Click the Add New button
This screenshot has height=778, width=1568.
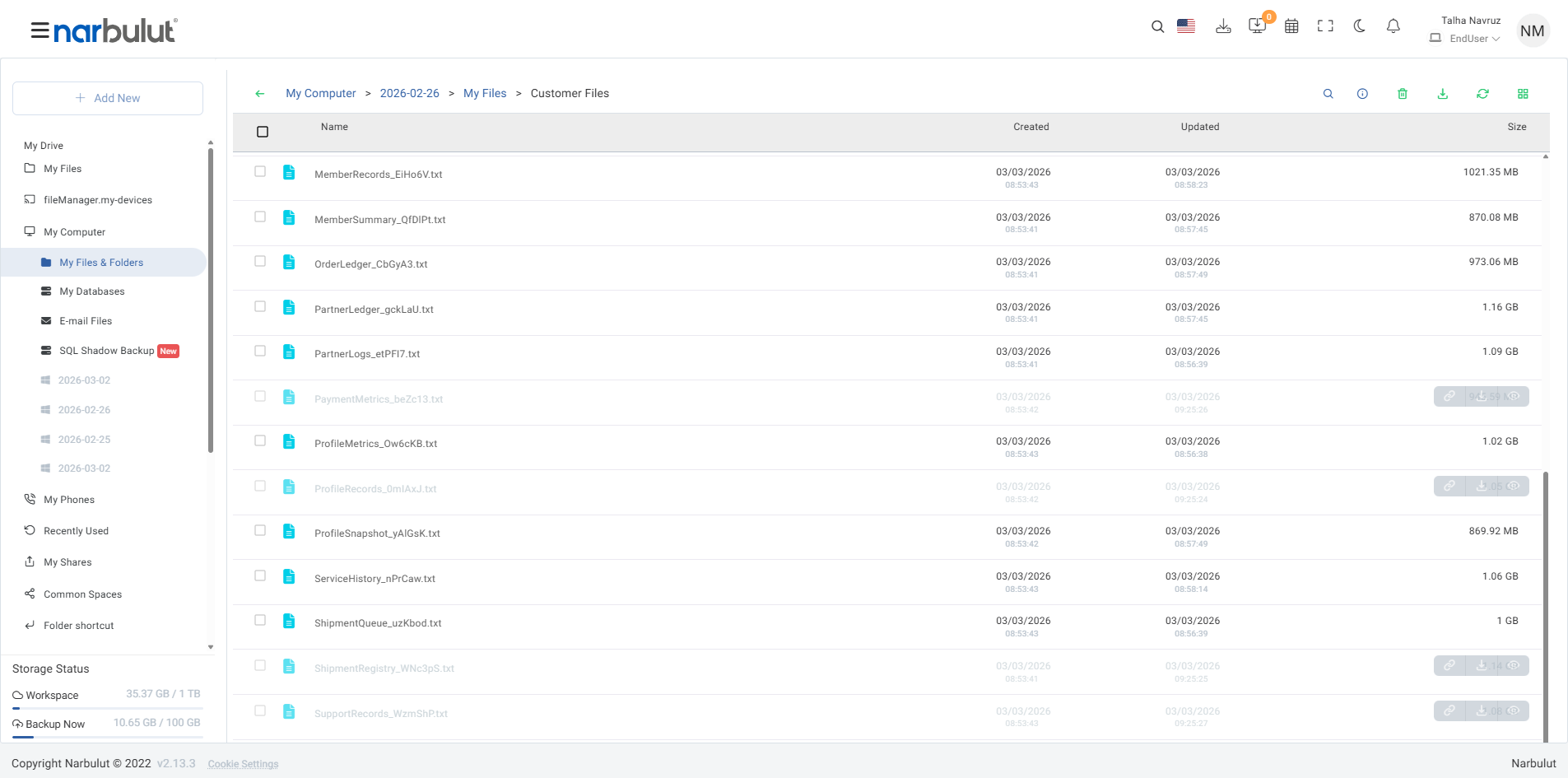pos(108,98)
